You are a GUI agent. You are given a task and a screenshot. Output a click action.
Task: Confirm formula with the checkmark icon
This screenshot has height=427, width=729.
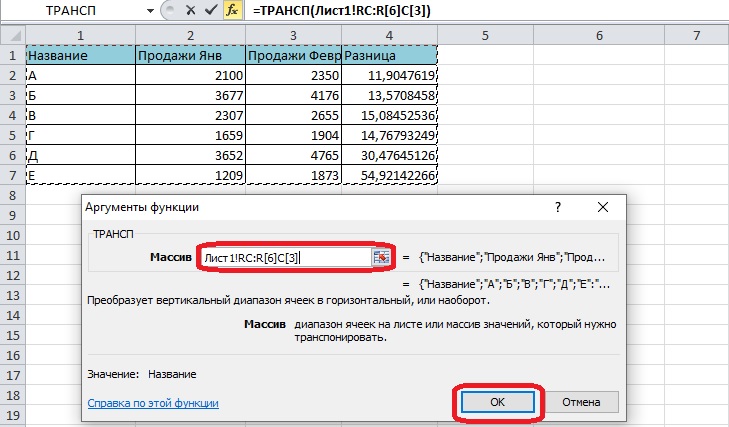(211, 10)
